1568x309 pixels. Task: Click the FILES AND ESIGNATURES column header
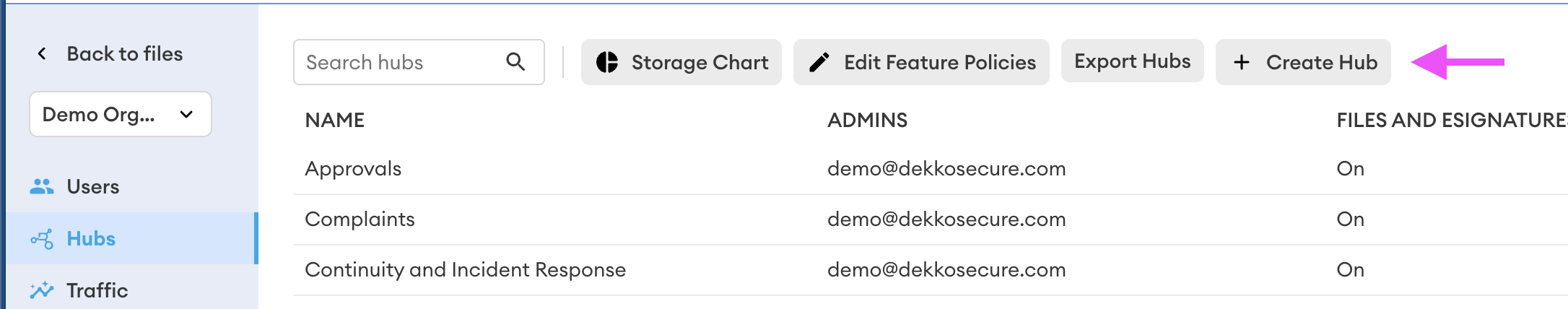click(1452, 120)
